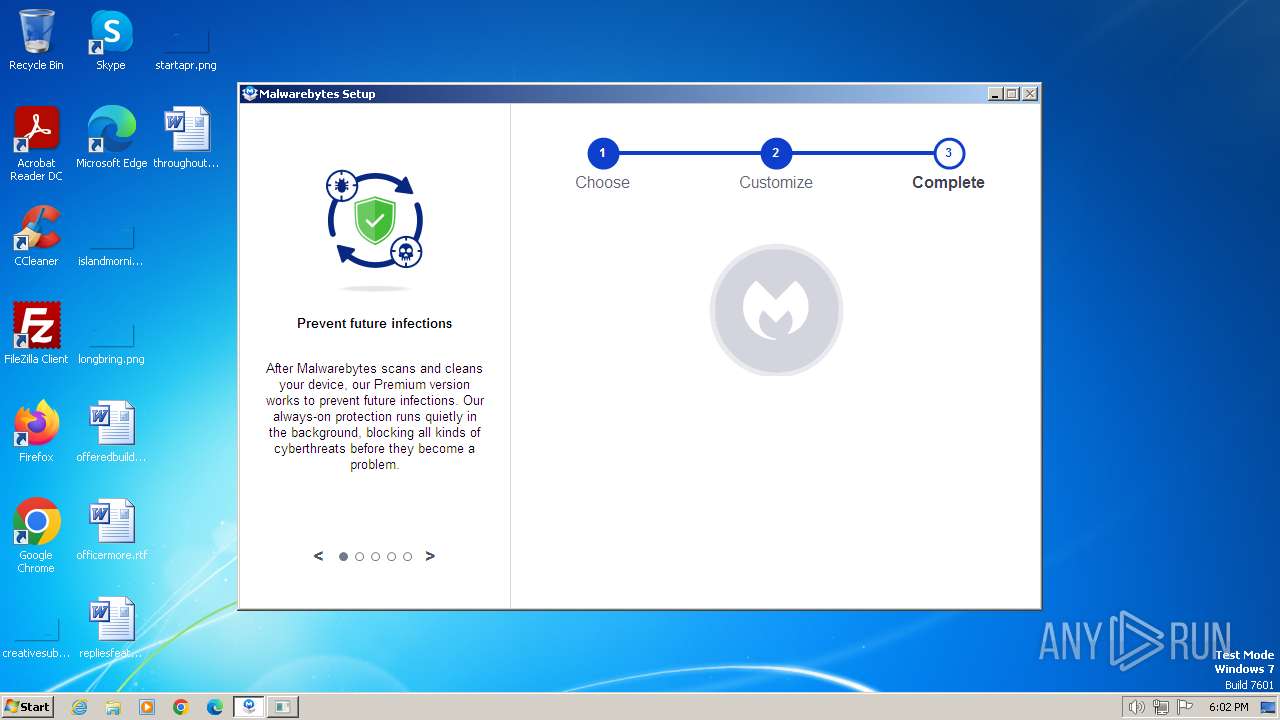
Task: Select the offeredbuild Word document
Action: (x=111, y=432)
